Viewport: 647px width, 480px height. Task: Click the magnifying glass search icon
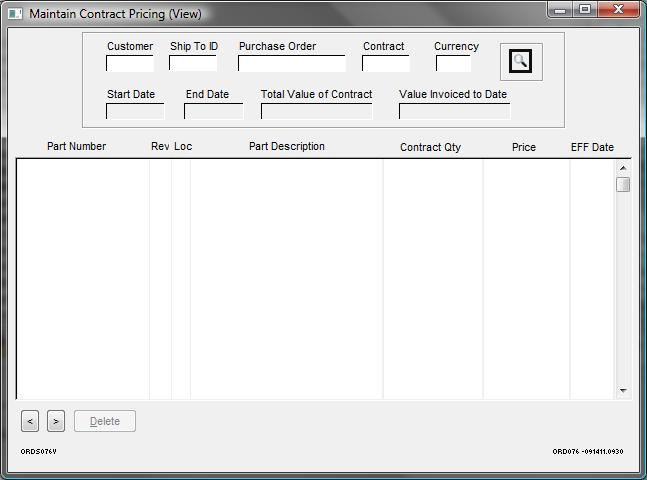(x=521, y=61)
